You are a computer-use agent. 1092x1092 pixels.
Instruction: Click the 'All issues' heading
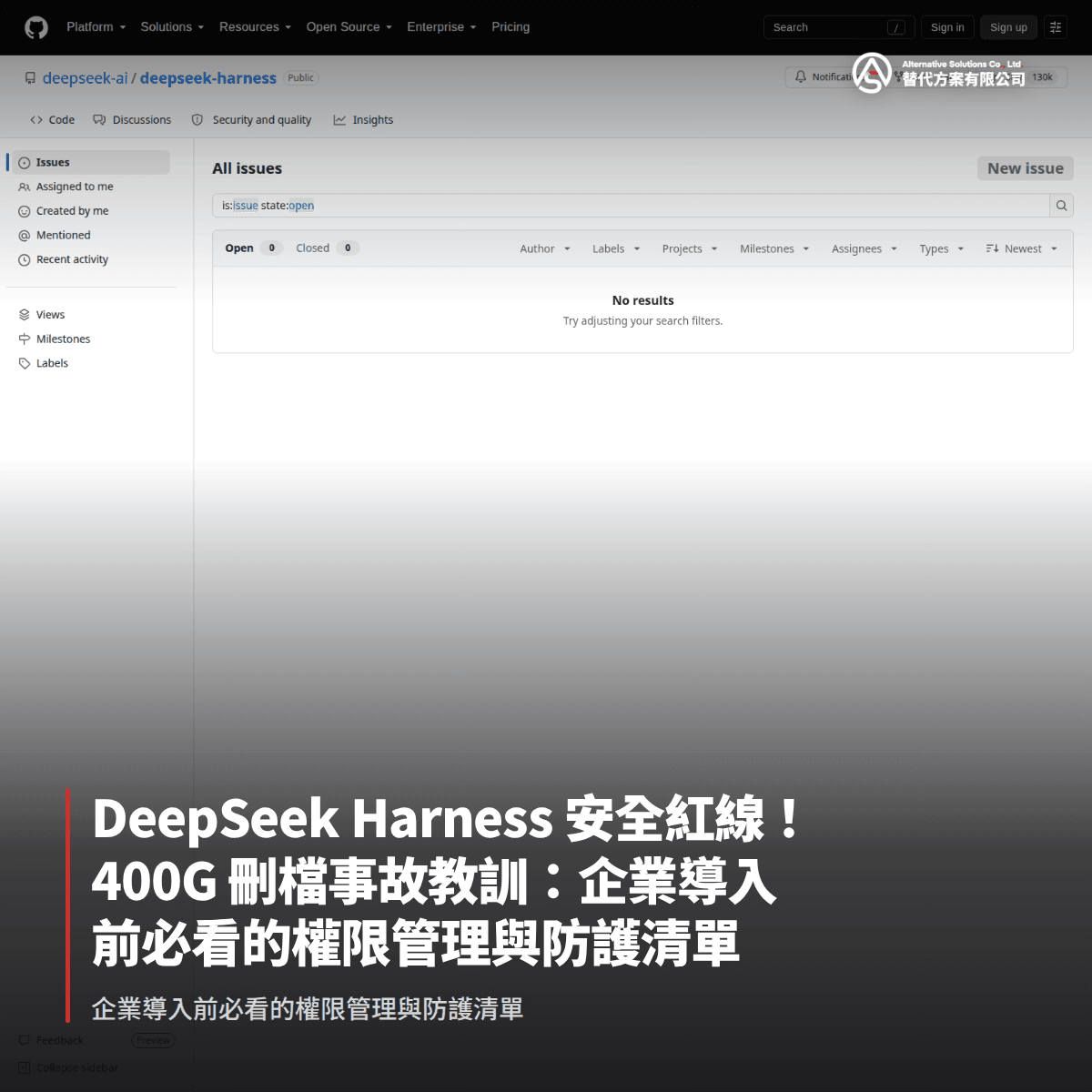click(248, 168)
